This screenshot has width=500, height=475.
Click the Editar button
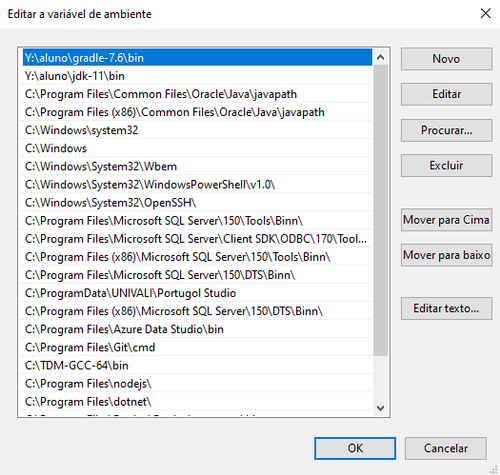click(x=446, y=94)
